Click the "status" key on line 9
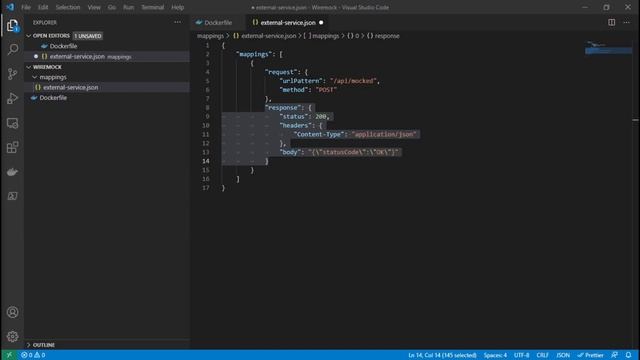This screenshot has height=360, width=640. coord(293,117)
